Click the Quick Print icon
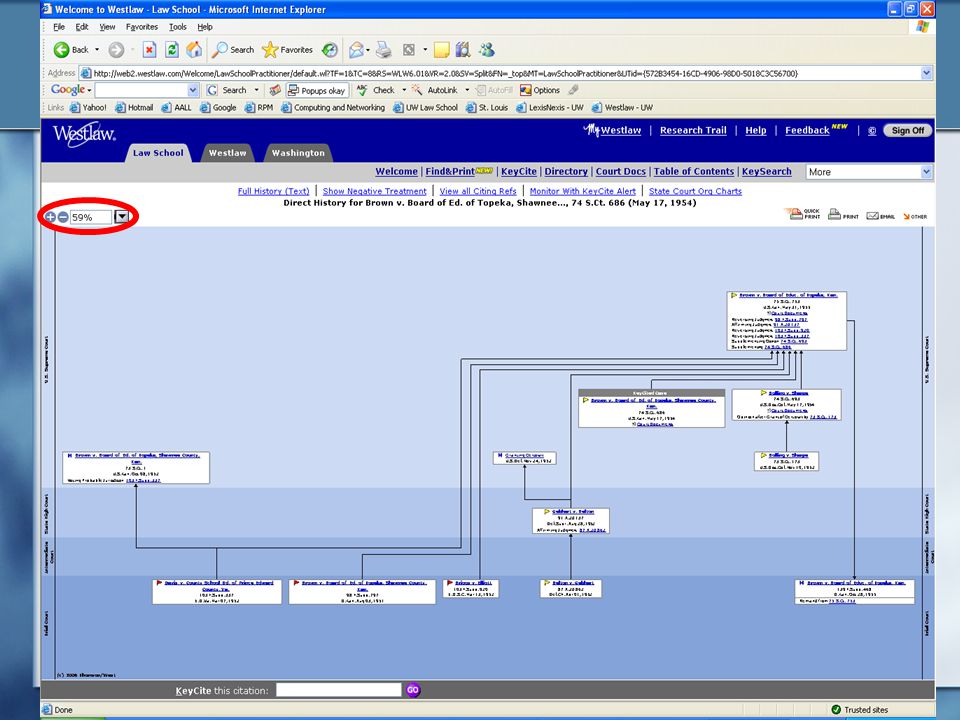This screenshot has width=960, height=720. [x=804, y=214]
